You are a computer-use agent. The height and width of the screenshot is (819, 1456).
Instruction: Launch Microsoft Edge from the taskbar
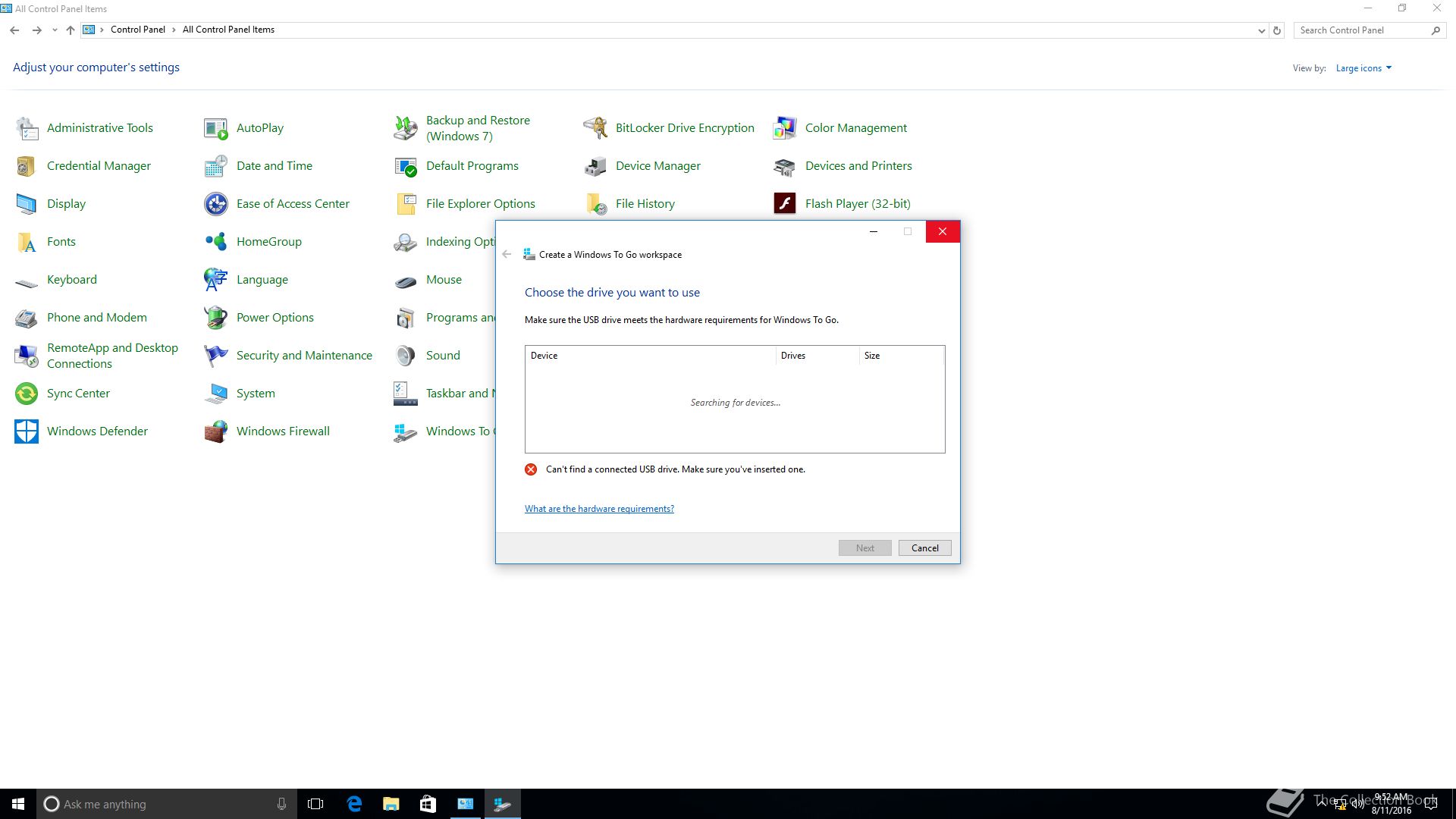(353, 804)
